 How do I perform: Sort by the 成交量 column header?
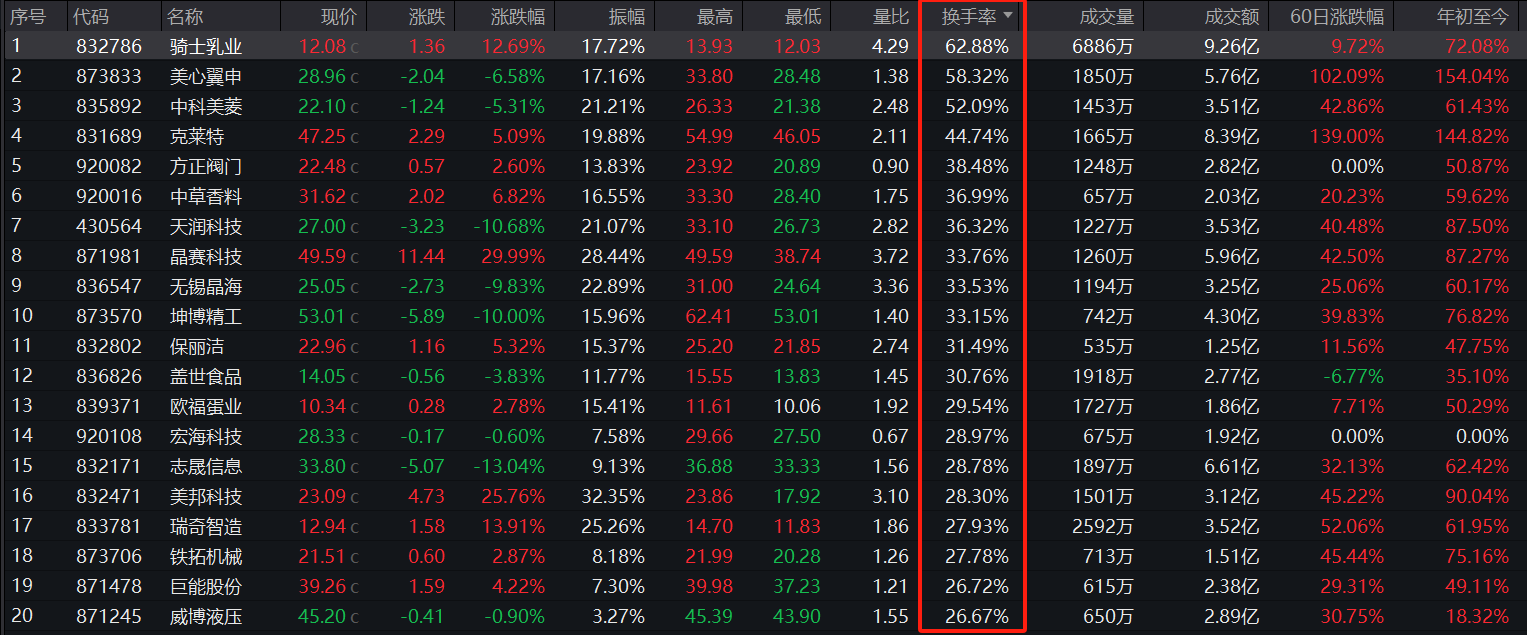click(x=1107, y=16)
